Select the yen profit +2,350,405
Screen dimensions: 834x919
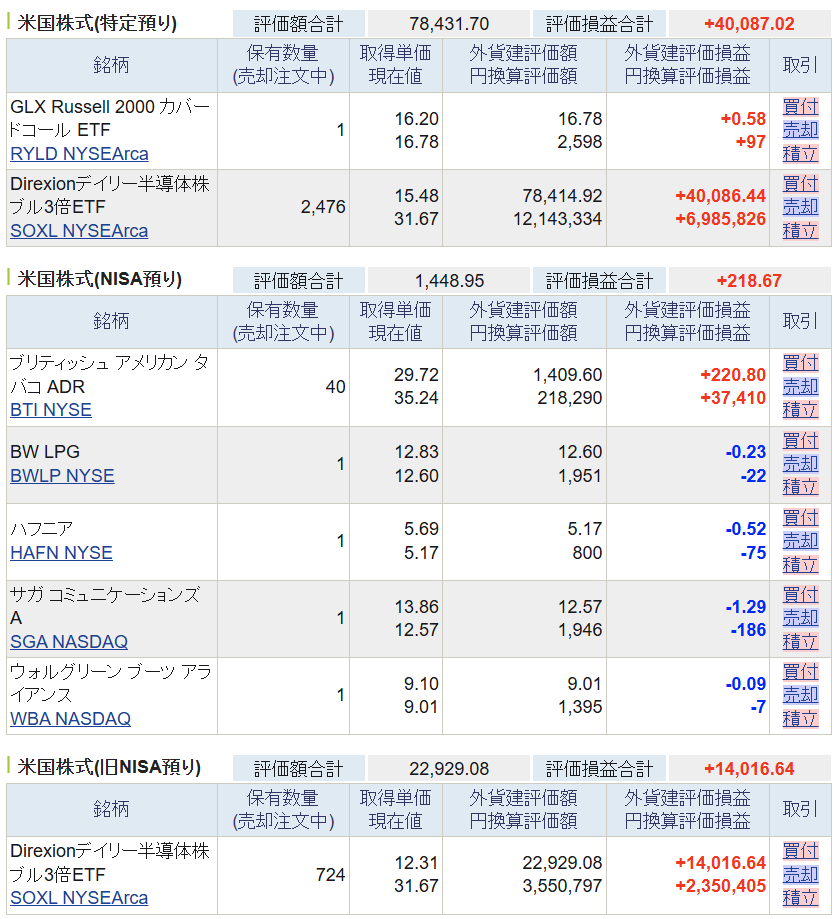coord(720,886)
